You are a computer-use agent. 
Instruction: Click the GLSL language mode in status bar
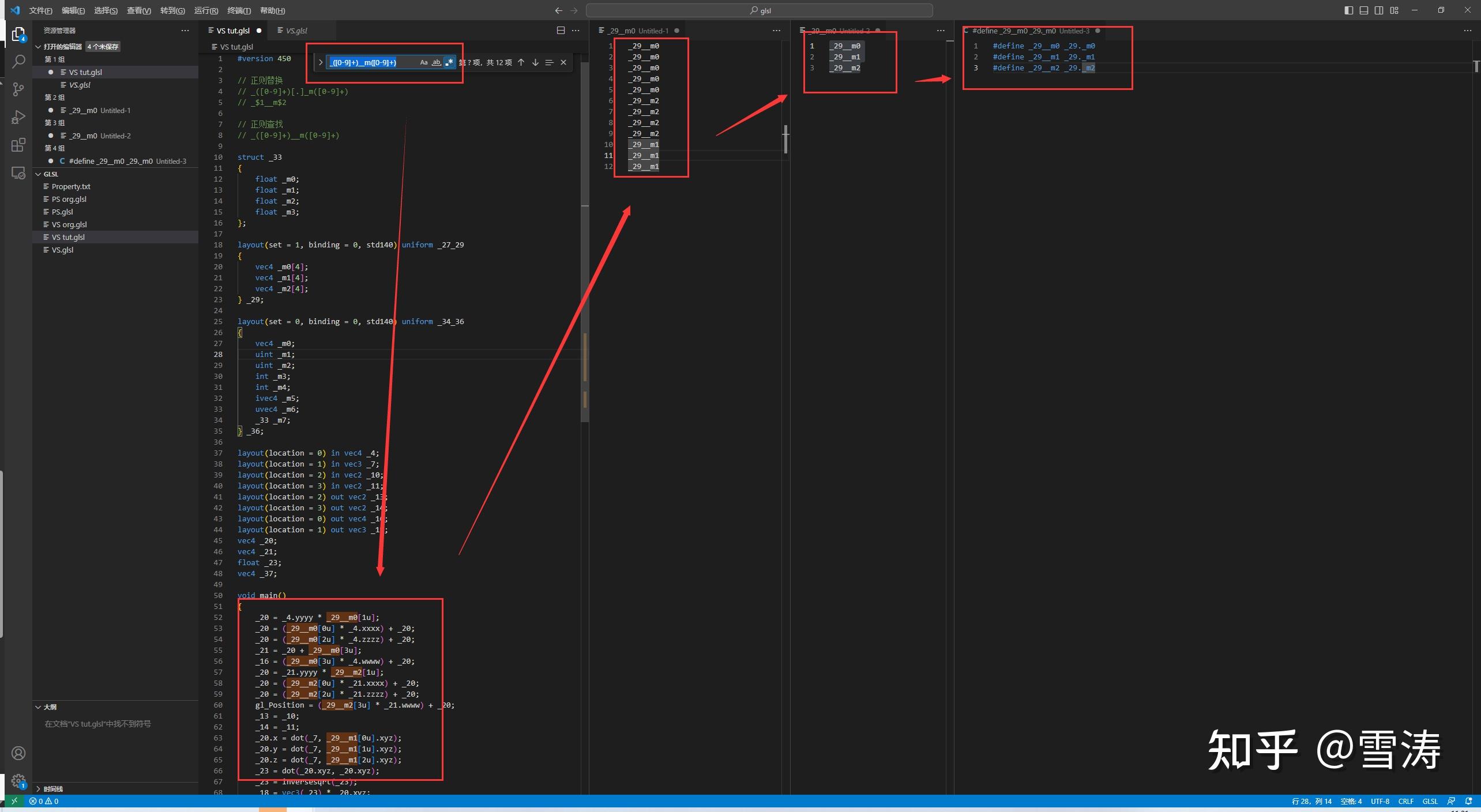click(1430, 801)
